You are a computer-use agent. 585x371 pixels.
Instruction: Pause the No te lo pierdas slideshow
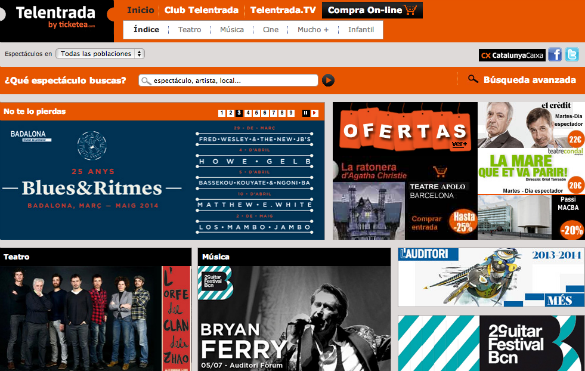pyautogui.click(x=306, y=113)
